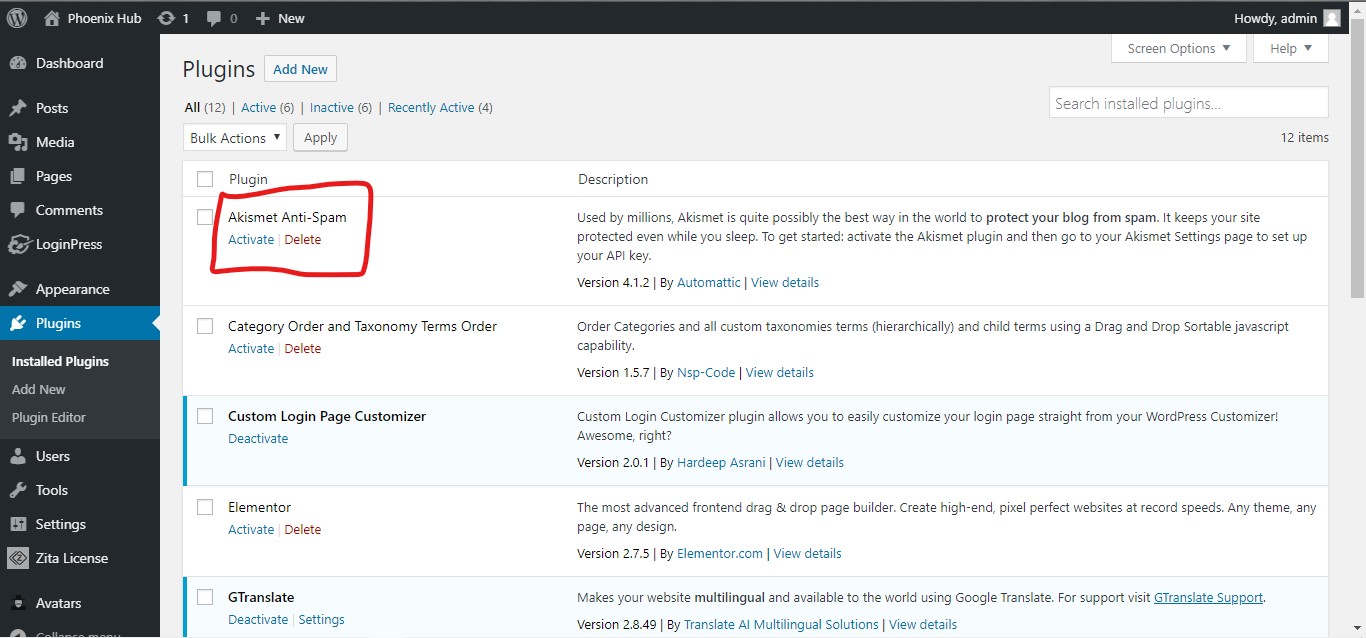Viewport: 1366px width, 638px height.
Task: Activate the Elementor plugin
Action: (251, 529)
